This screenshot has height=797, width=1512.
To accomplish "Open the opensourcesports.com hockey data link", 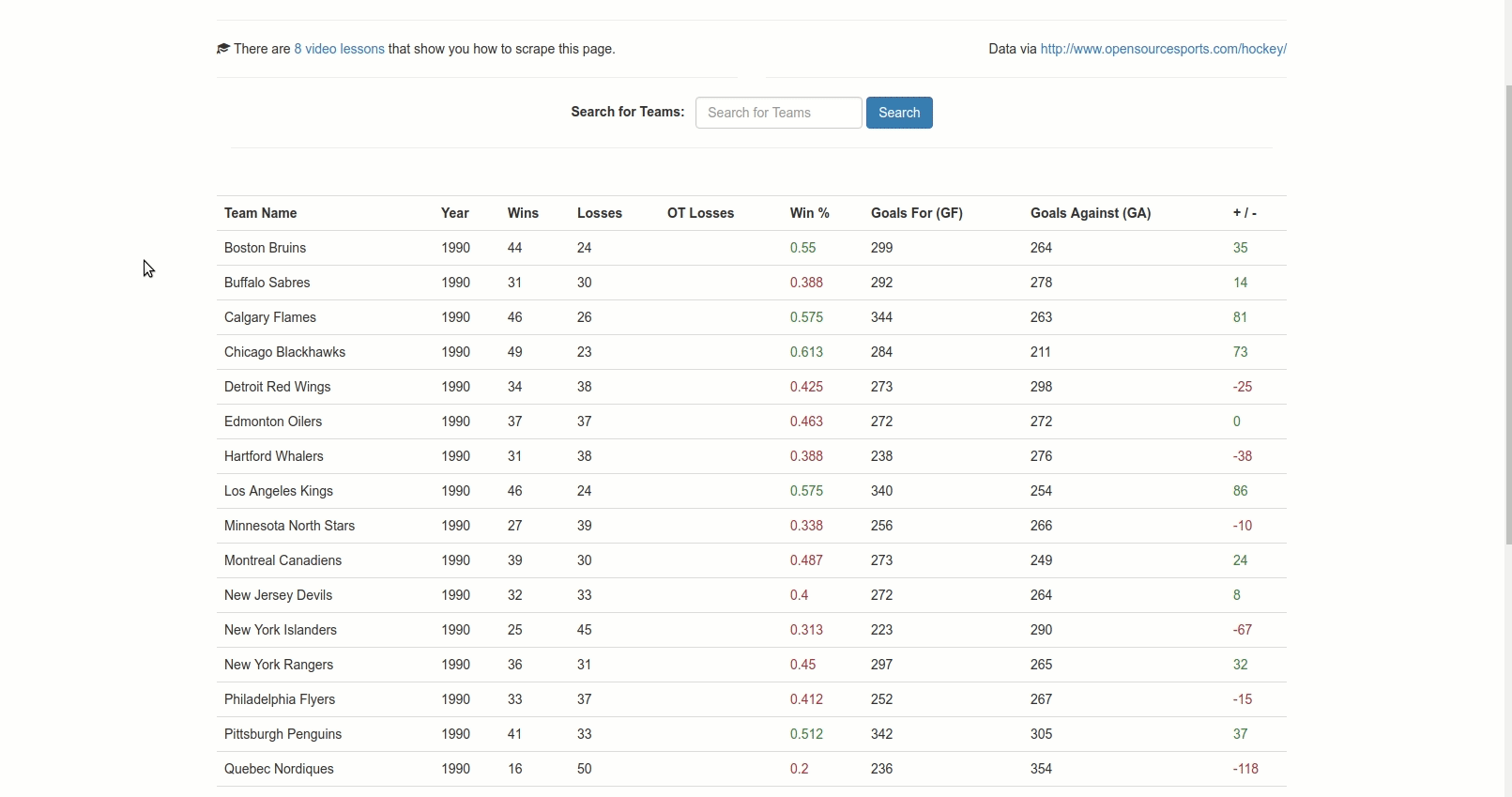I will pos(1164,49).
